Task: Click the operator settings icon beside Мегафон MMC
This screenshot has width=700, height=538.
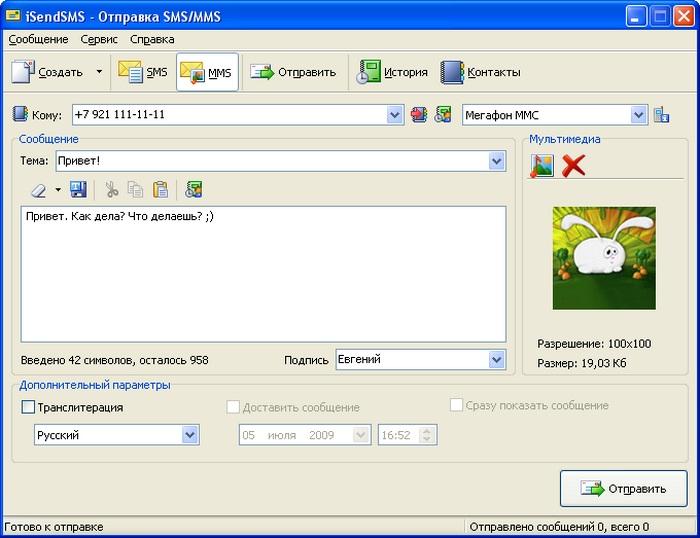Action: [x=661, y=115]
